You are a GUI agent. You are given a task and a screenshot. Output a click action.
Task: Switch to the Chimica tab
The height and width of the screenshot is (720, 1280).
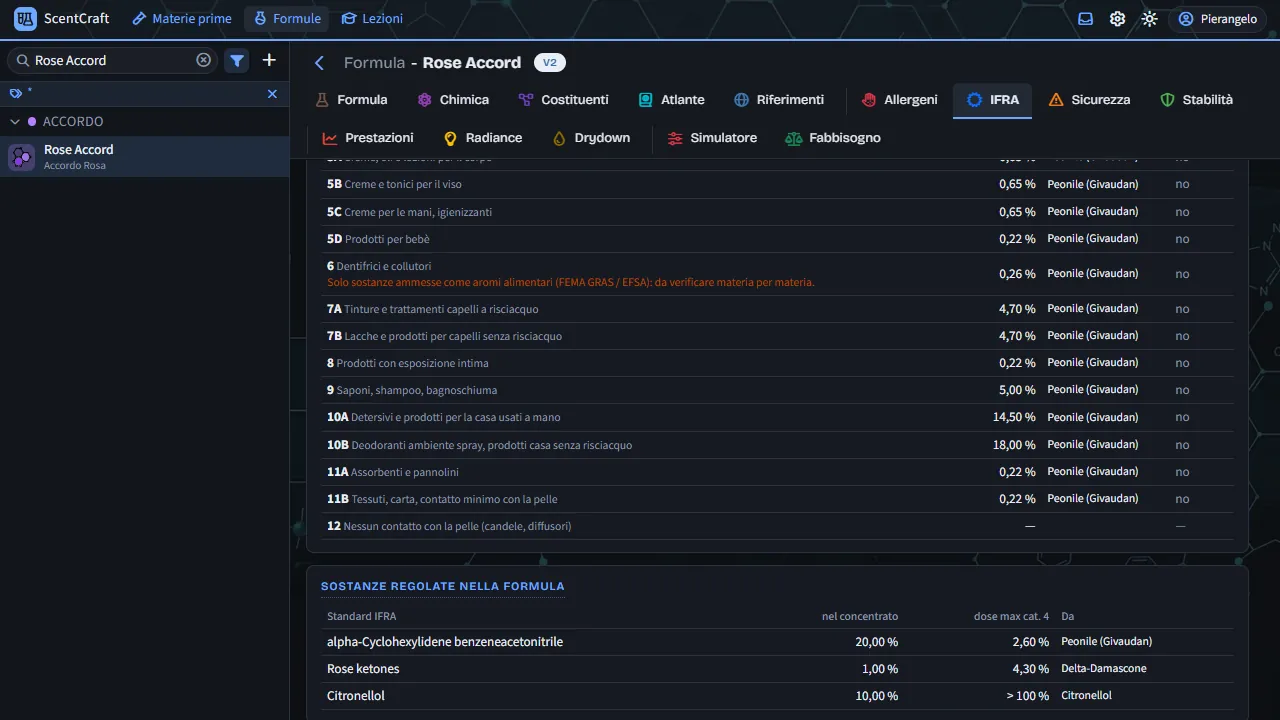453,100
